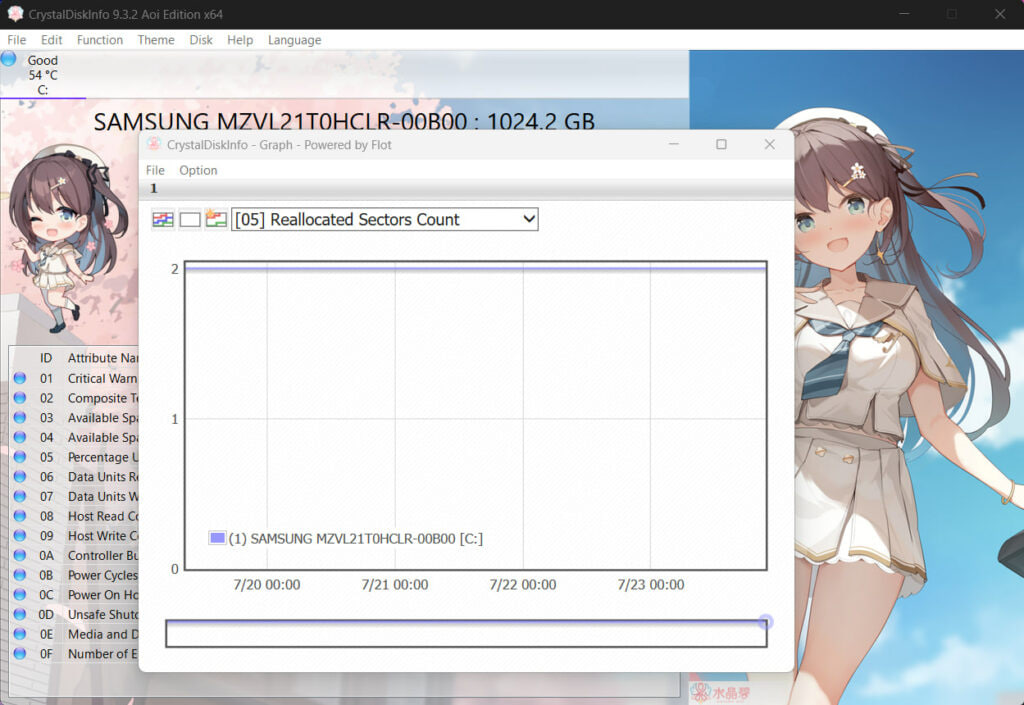
Task: Open Edit menu in main window
Action: [x=52, y=40]
